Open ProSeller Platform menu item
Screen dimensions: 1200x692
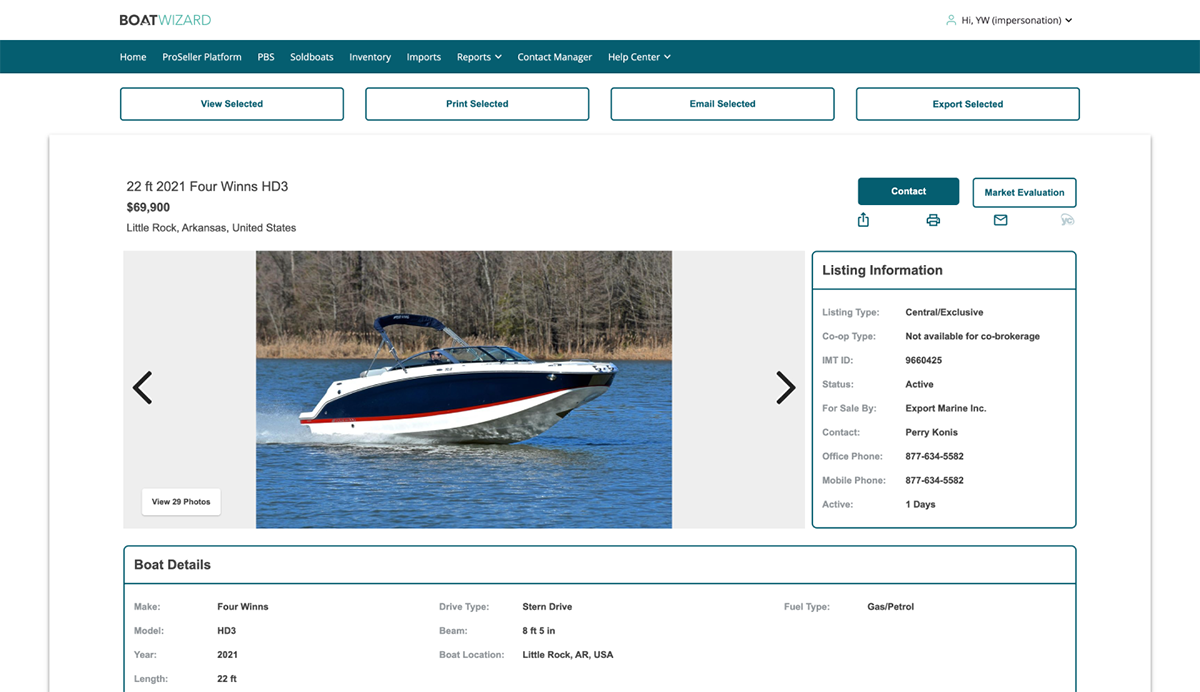202,57
